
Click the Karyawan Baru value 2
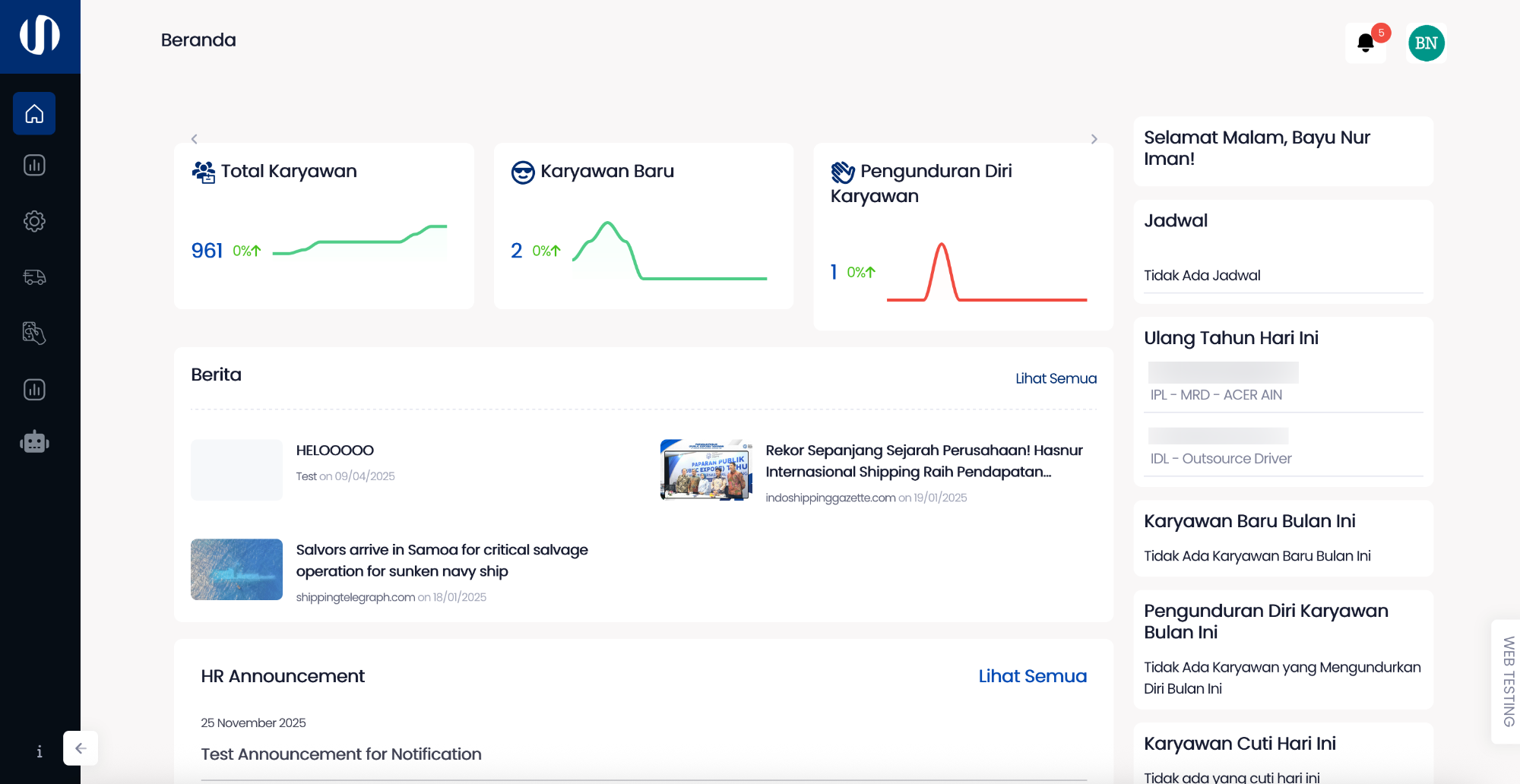(517, 251)
